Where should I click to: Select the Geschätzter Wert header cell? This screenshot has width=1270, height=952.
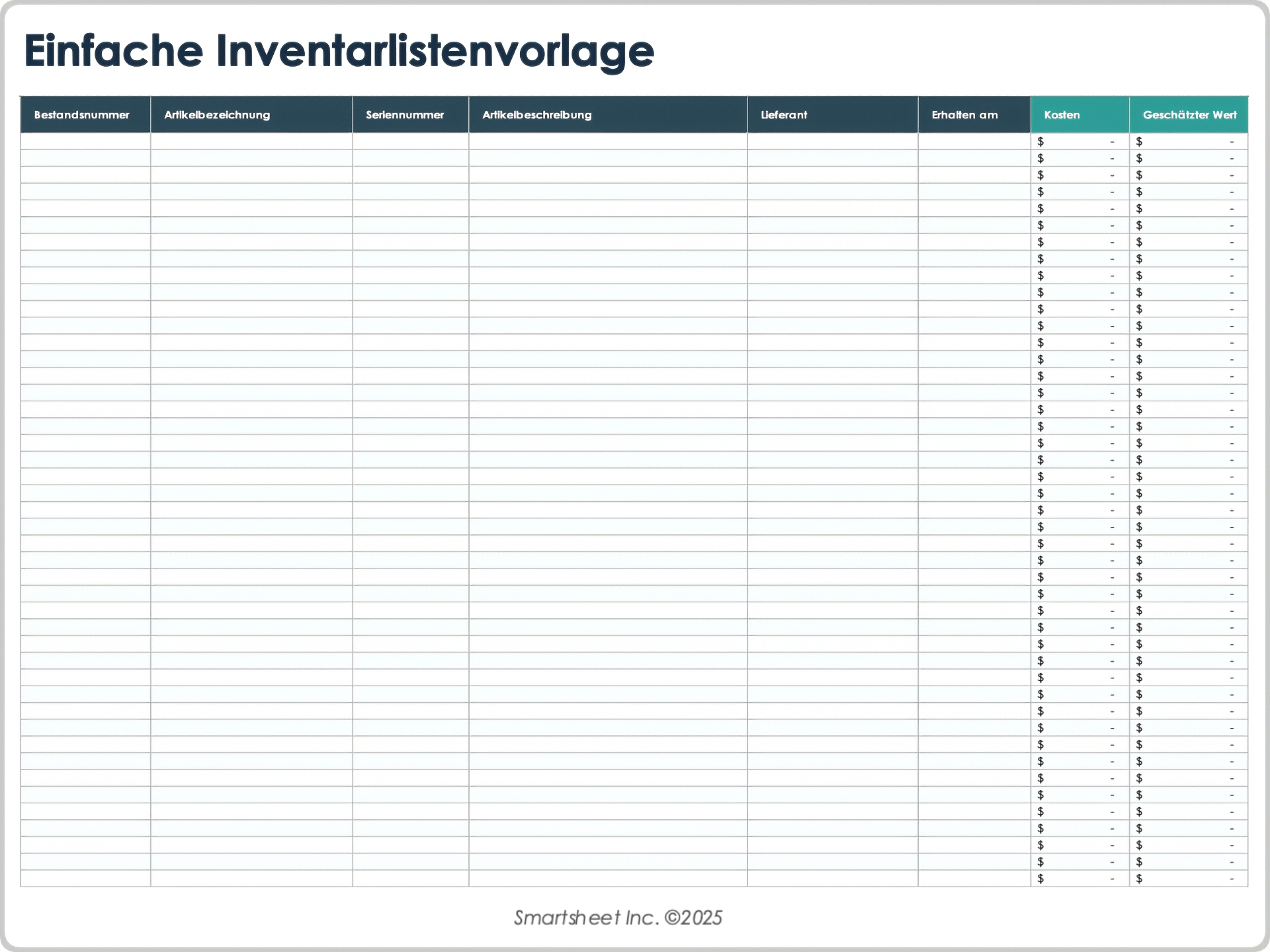[1189, 115]
